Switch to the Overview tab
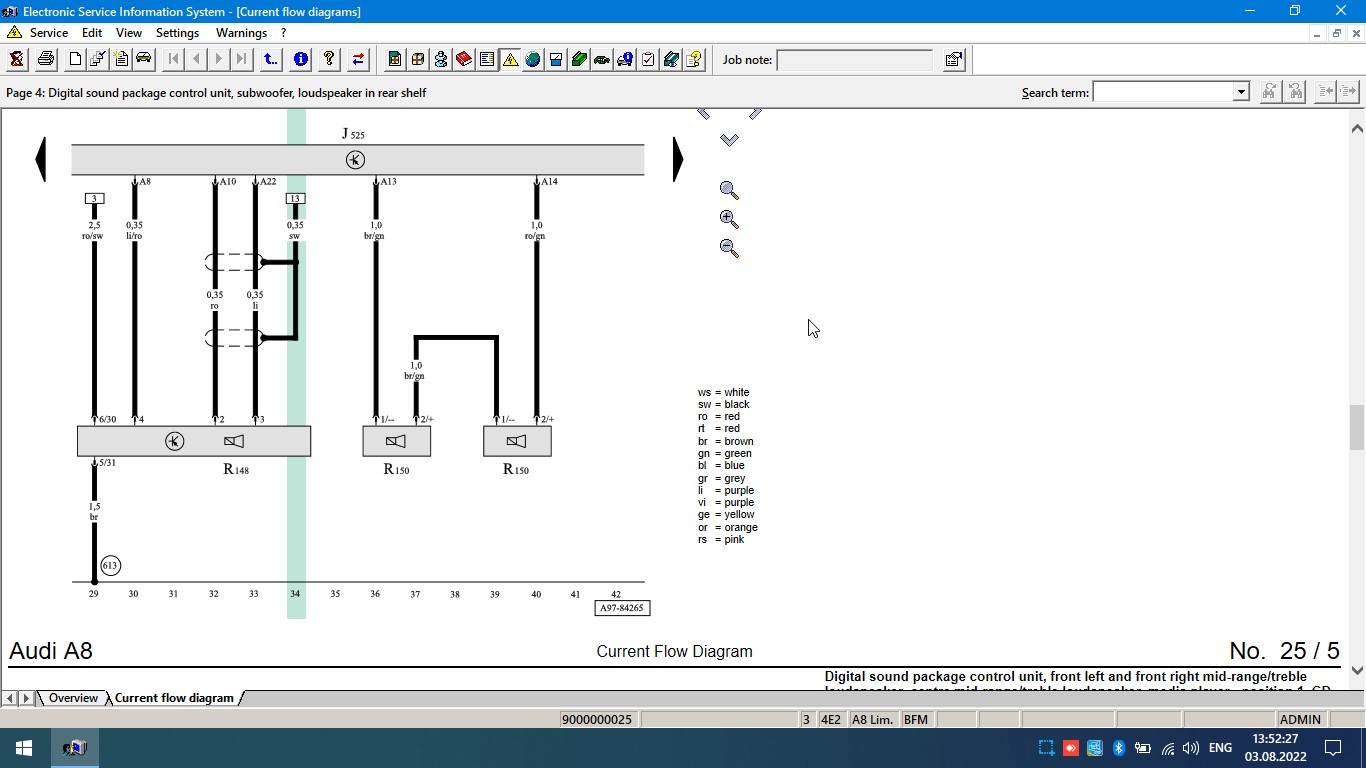The width and height of the screenshot is (1366, 768). point(73,698)
